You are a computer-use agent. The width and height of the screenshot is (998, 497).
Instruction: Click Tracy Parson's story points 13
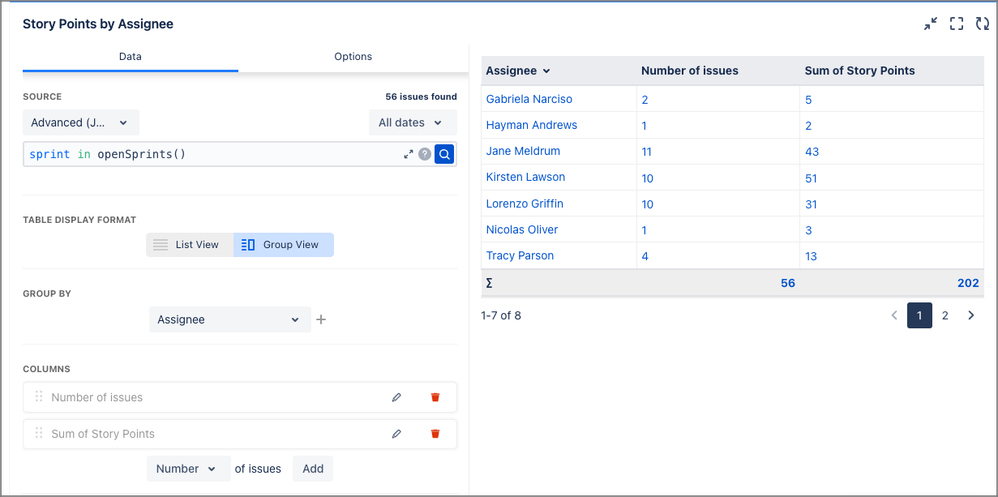pos(811,256)
